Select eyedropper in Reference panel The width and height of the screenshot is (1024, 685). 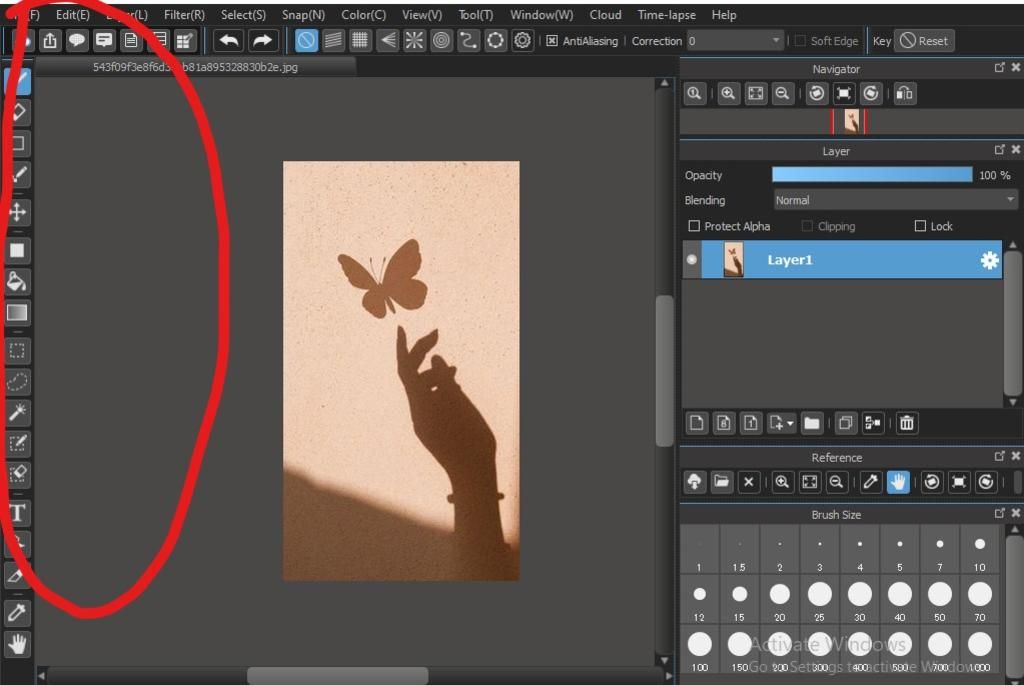pyautogui.click(x=871, y=482)
